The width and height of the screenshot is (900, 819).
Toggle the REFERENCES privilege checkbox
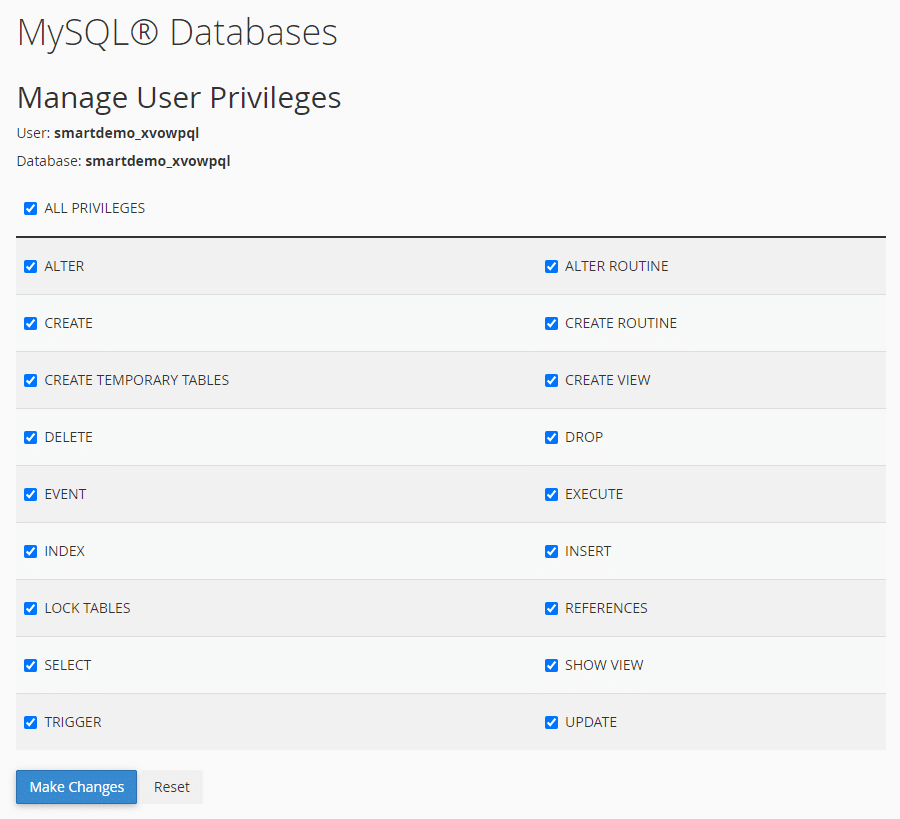click(x=551, y=608)
